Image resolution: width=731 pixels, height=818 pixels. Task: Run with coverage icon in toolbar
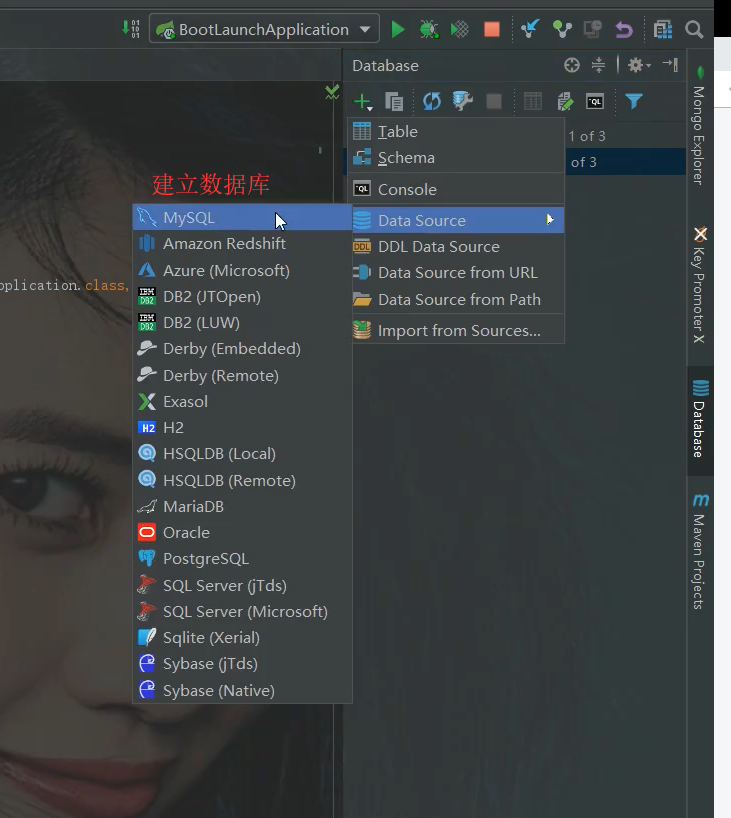460,30
